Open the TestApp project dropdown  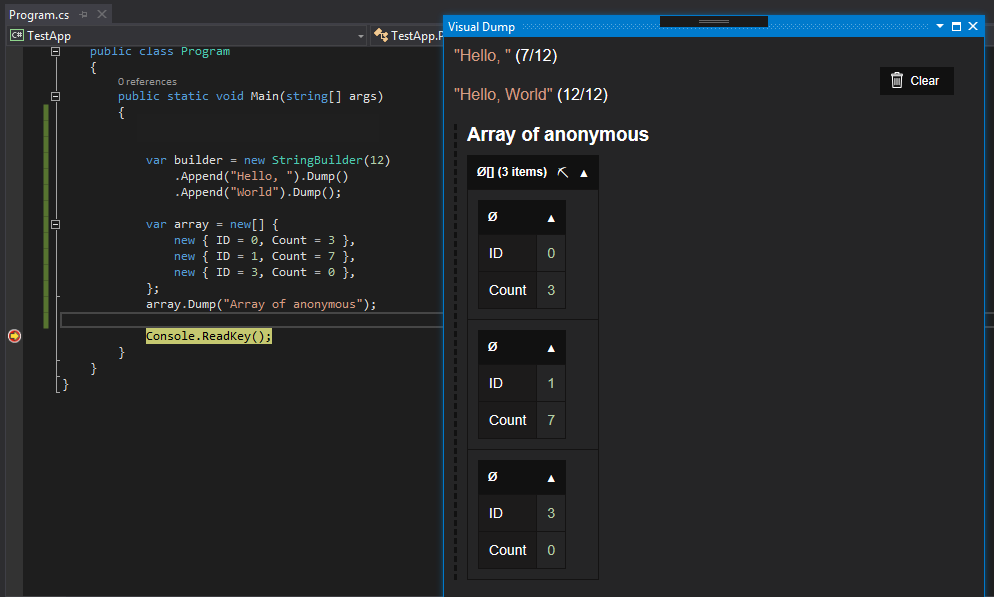[x=361, y=36]
